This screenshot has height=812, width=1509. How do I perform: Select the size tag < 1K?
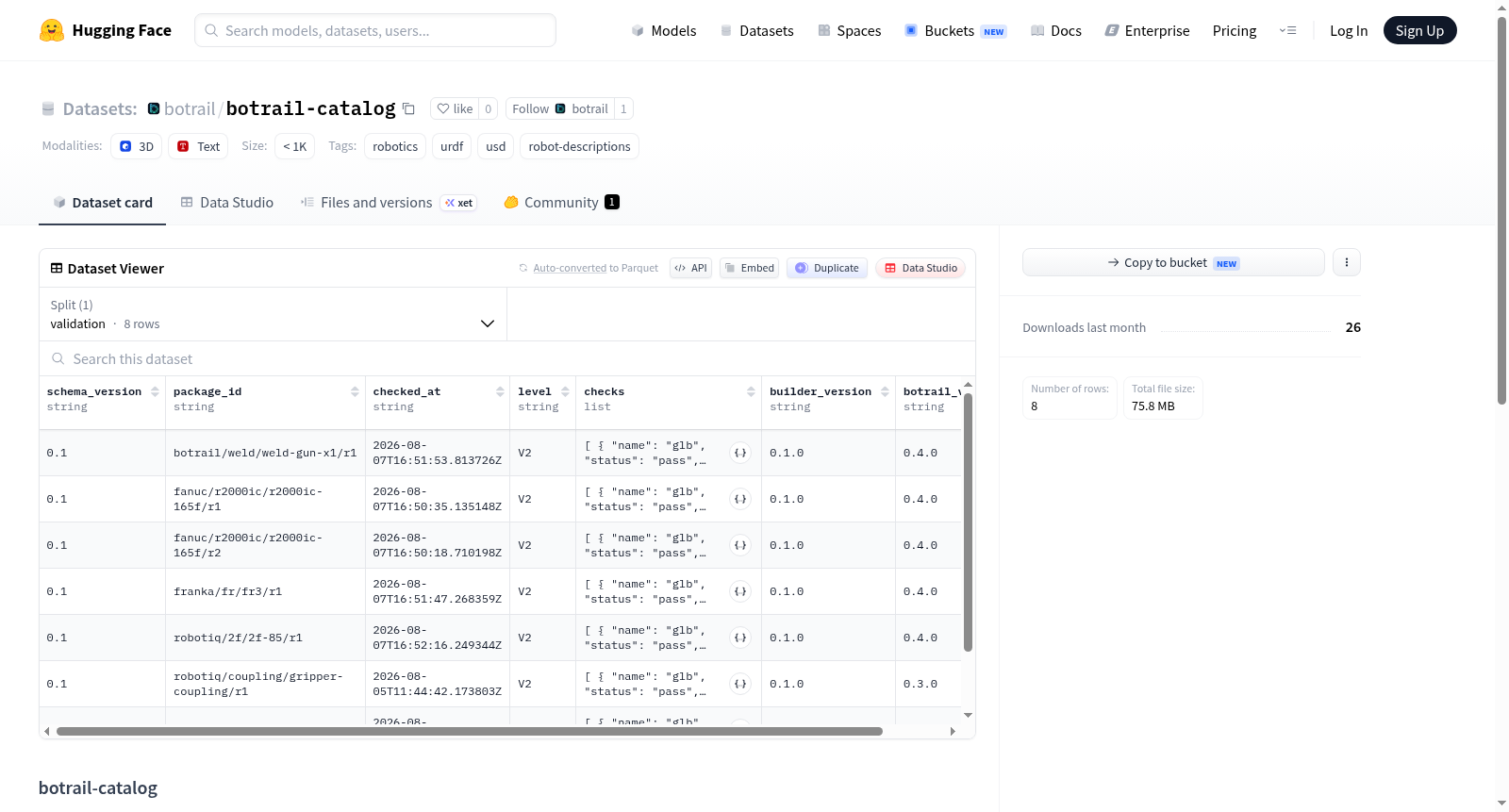pos(295,146)
